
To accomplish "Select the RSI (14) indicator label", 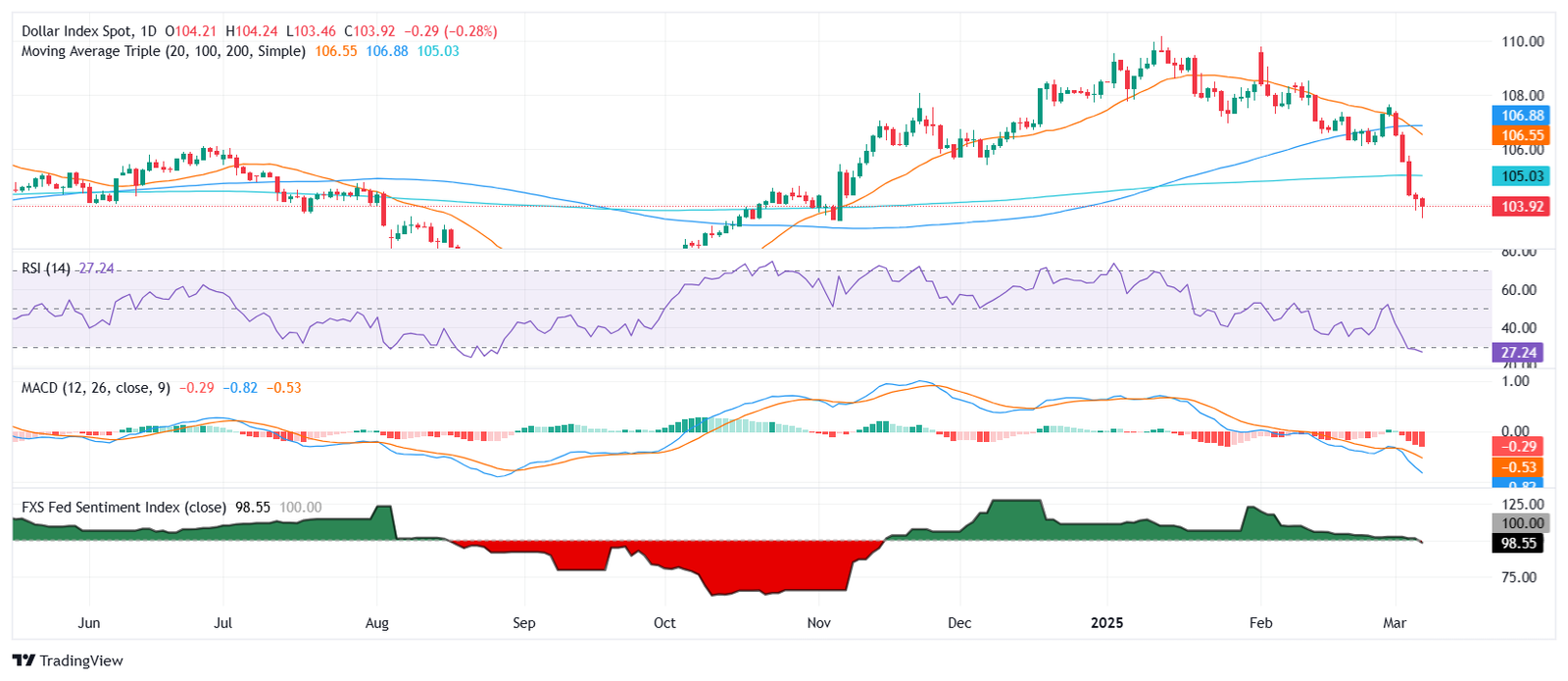I will (x=45, y=268).
